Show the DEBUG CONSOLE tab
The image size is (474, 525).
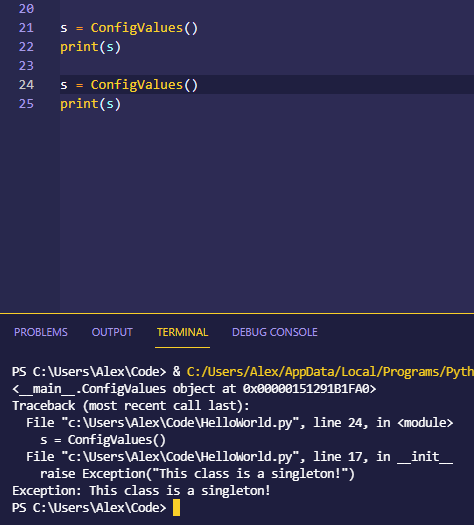click(274, 332)
